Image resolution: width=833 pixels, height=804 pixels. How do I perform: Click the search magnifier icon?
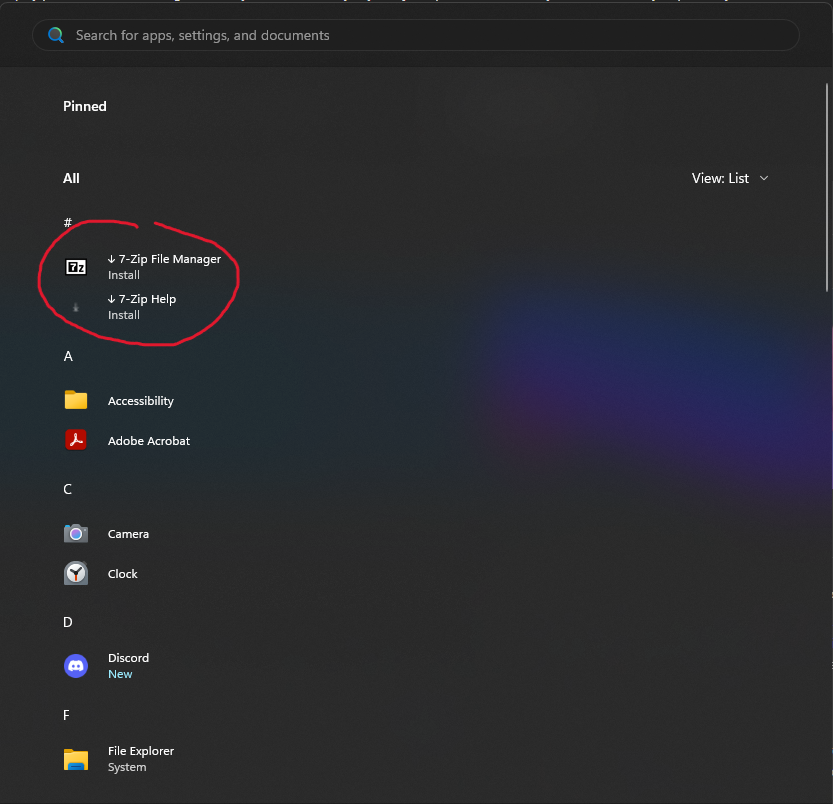tap(56, 35)
